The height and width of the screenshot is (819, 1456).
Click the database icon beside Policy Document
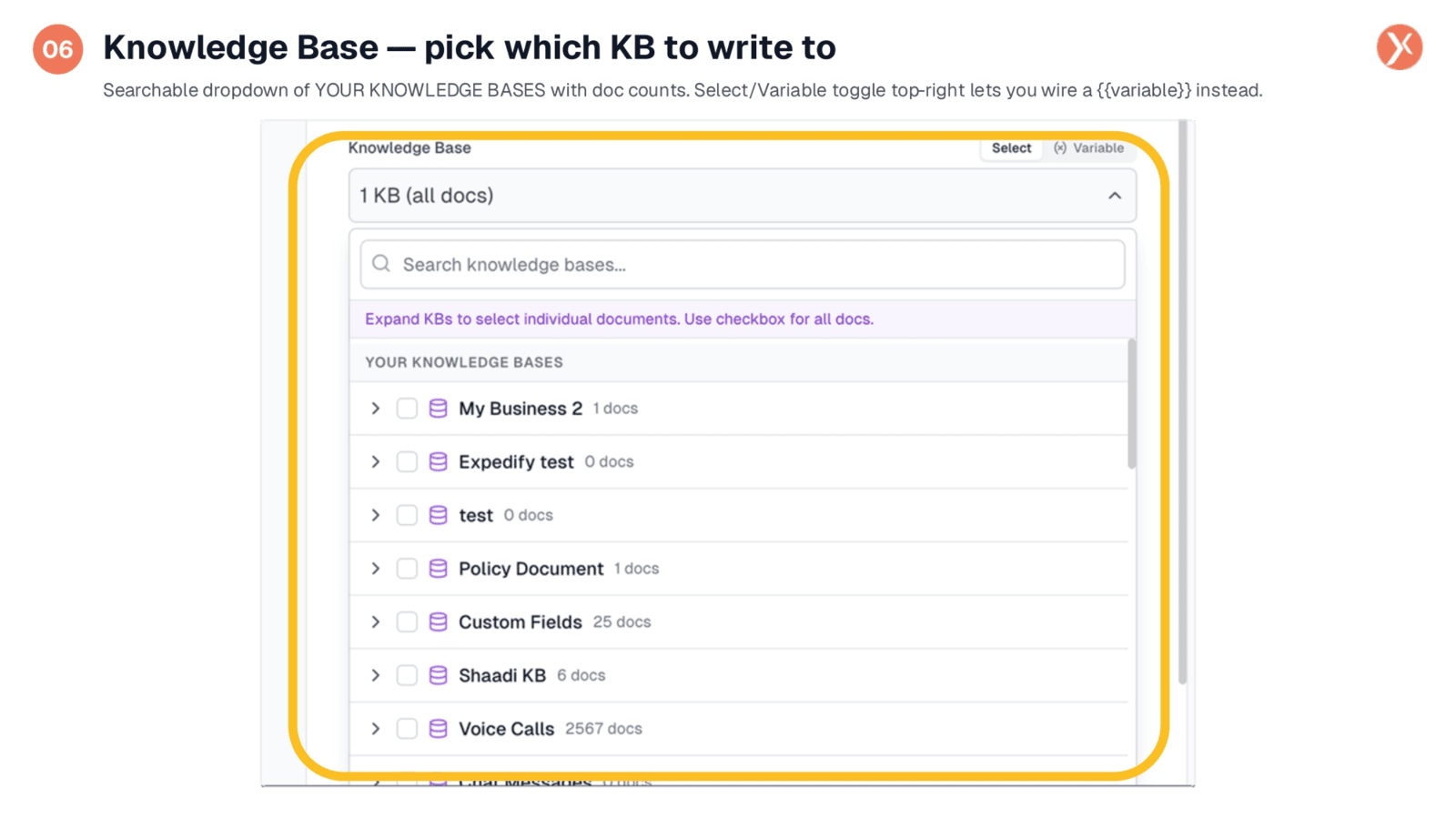pos(438,569)
